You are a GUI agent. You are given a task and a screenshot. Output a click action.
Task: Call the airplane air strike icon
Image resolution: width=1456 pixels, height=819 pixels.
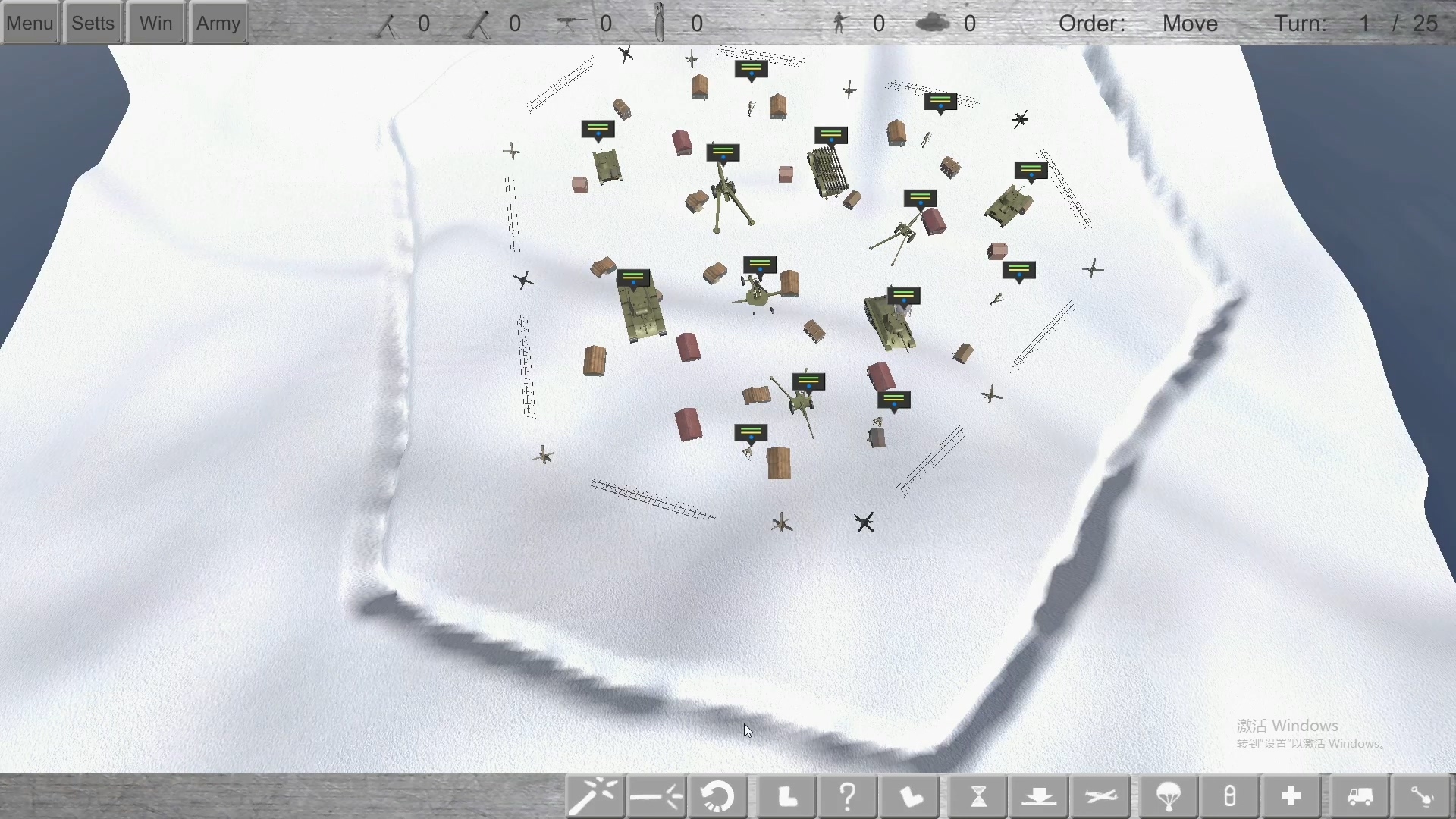coord(1103,797)
